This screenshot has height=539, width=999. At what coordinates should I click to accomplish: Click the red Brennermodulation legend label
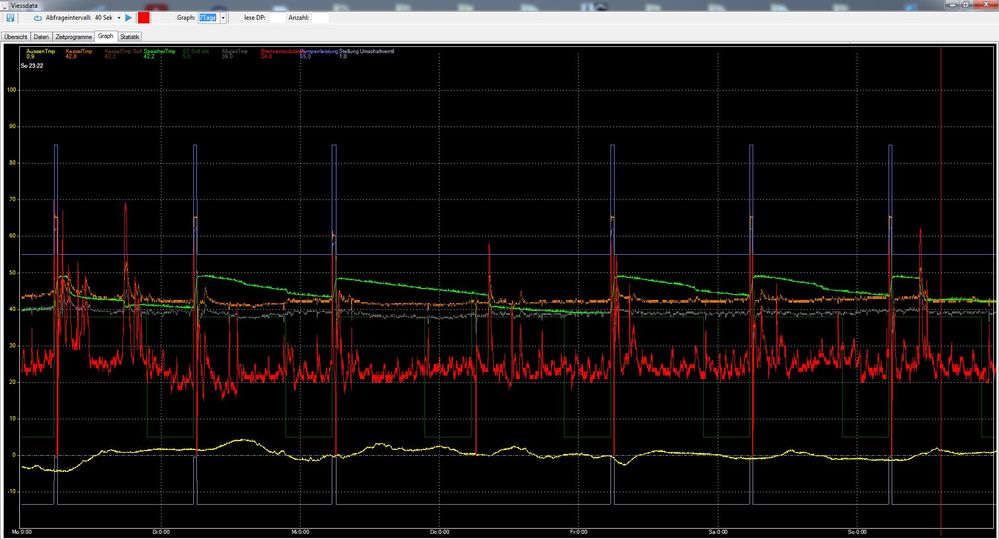pos(279,51)
